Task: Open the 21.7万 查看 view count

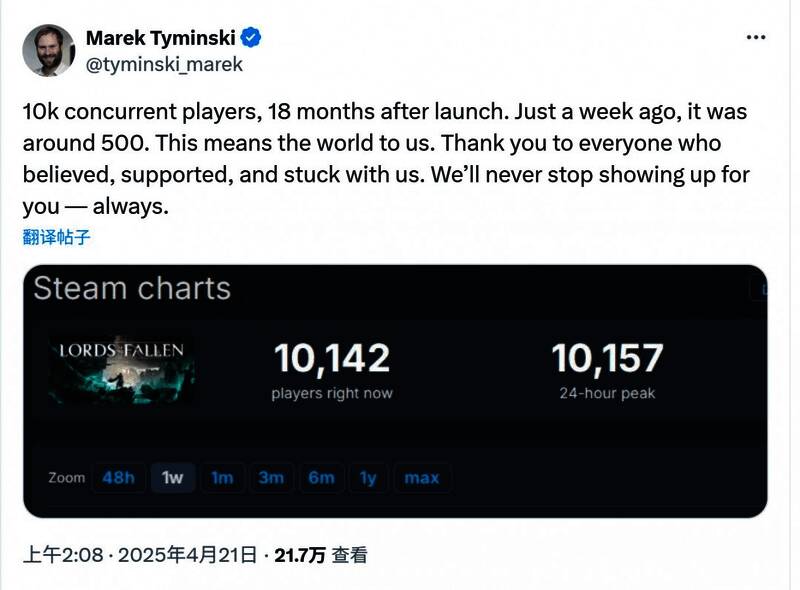Action: pyautogui.click(x=322, y=555)
